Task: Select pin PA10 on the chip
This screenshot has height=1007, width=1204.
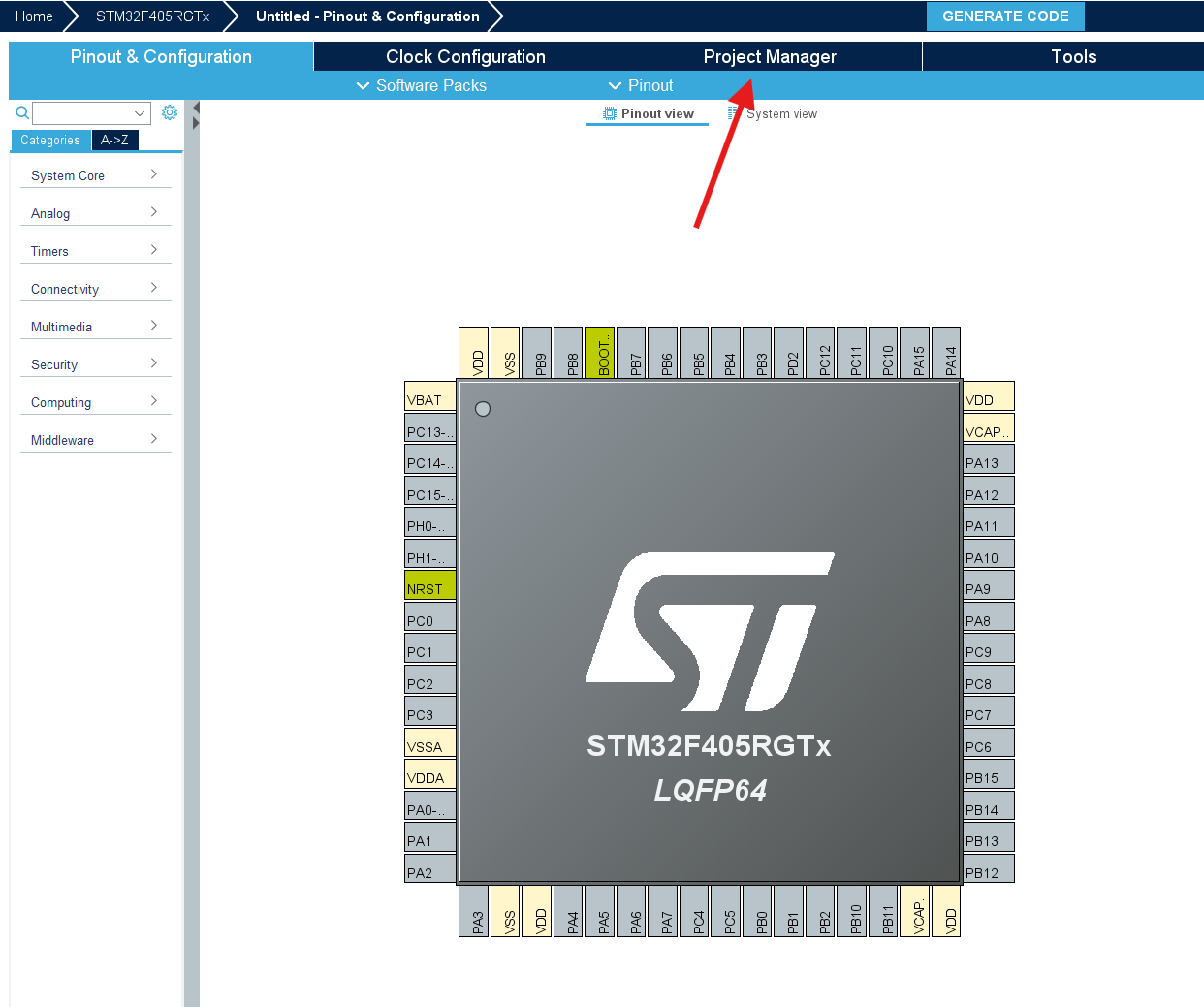Action: (989, 554)
